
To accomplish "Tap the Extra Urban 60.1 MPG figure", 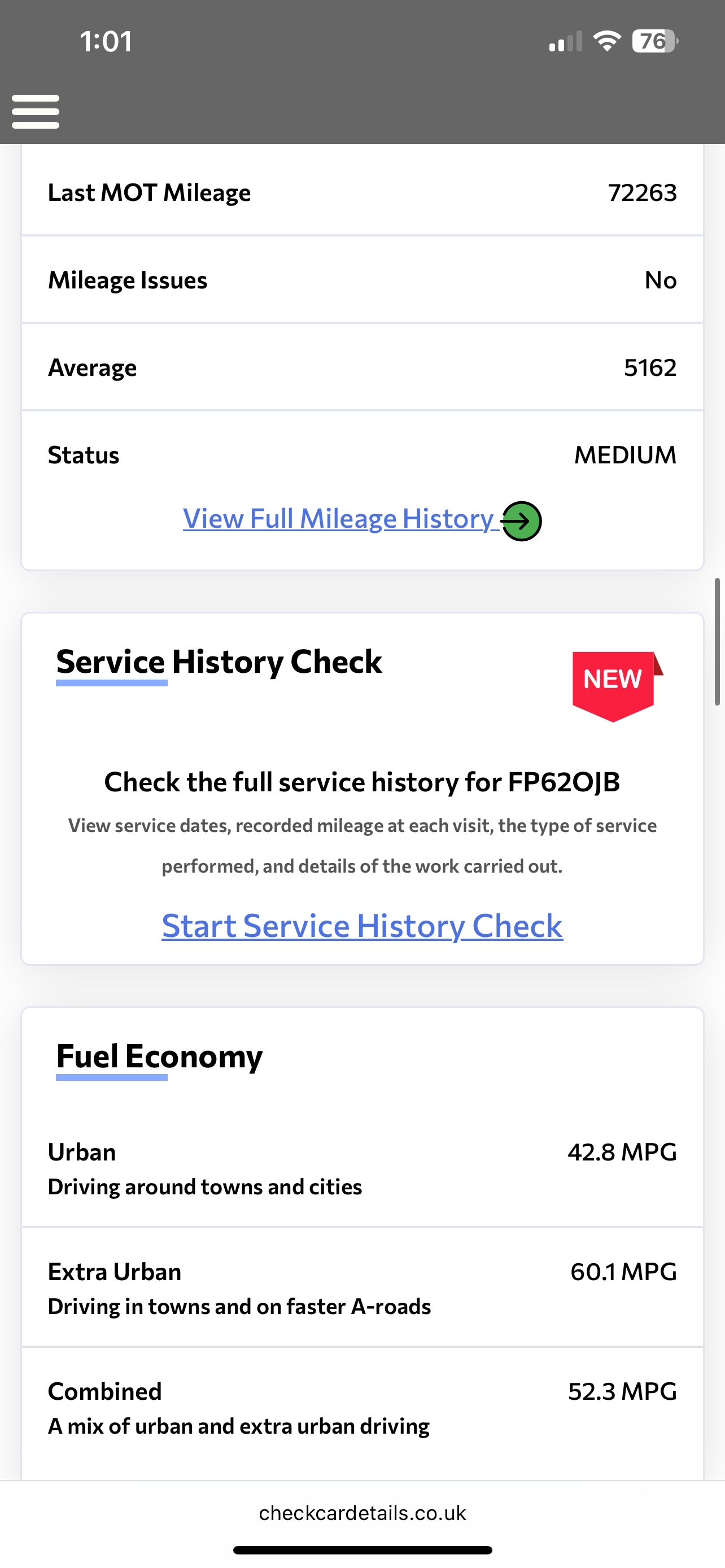I will [623, 1272].
